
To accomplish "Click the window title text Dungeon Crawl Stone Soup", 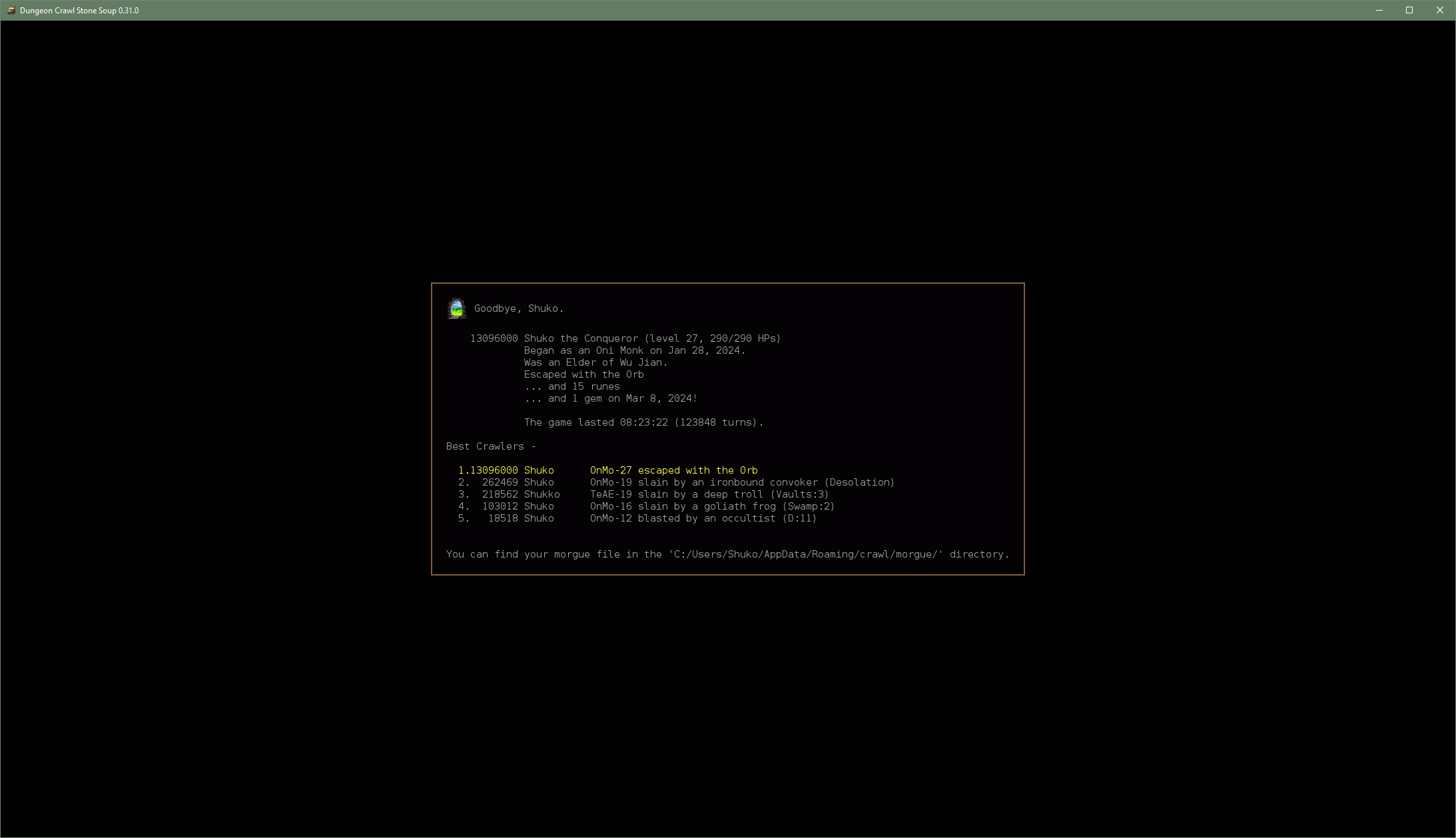I will pyautogui.click(x=79, y=10).
